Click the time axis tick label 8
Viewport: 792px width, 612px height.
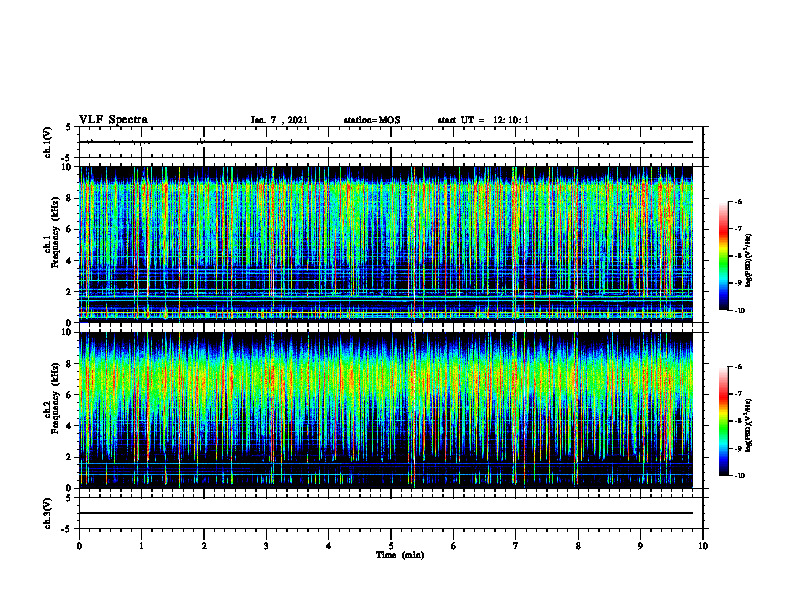pos(578,546)
